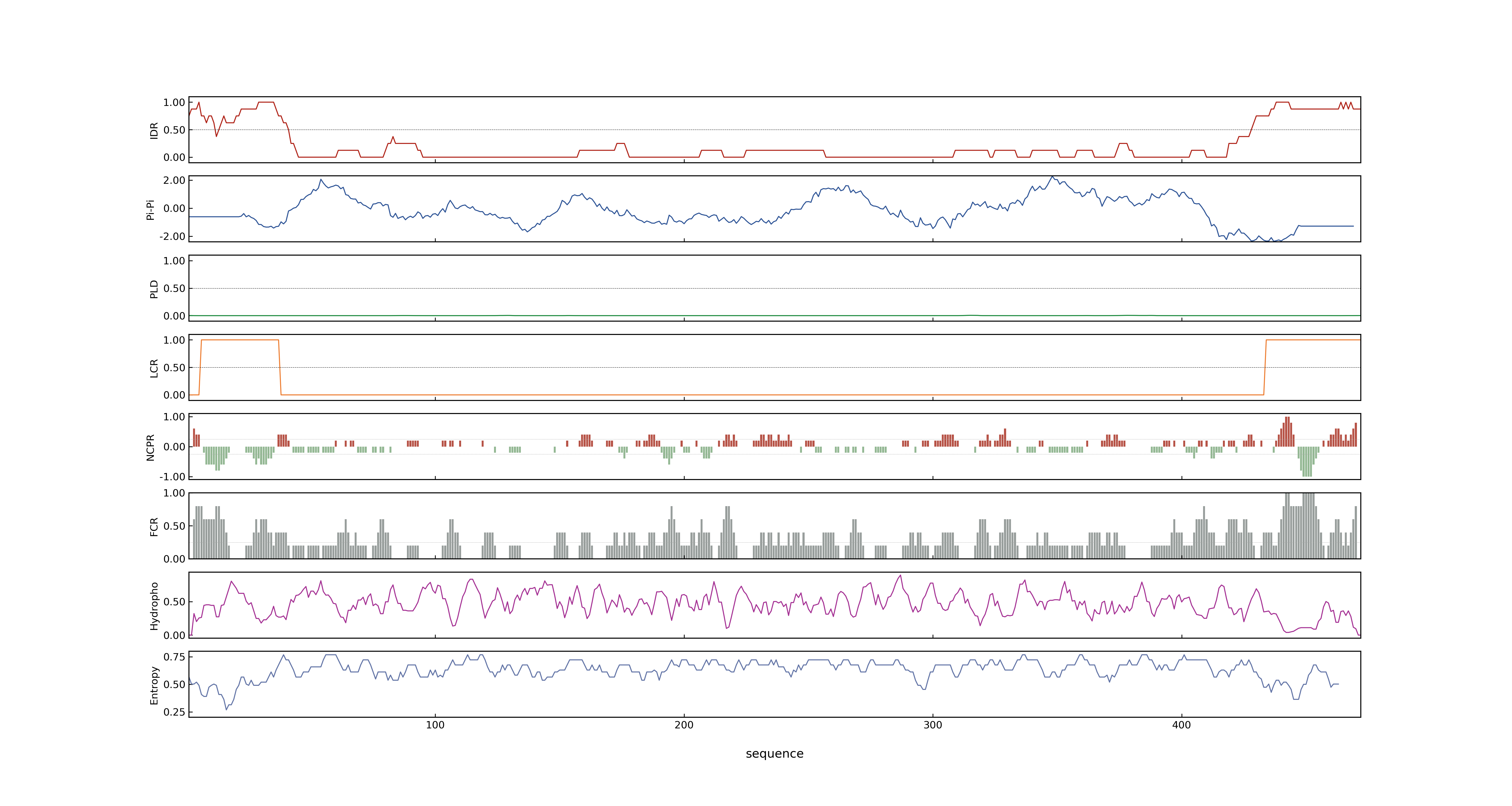Image resolution: width=1512 pixels, height=806 pixels.
Task: Click the x-axis tick label 100
Action: 435,725
